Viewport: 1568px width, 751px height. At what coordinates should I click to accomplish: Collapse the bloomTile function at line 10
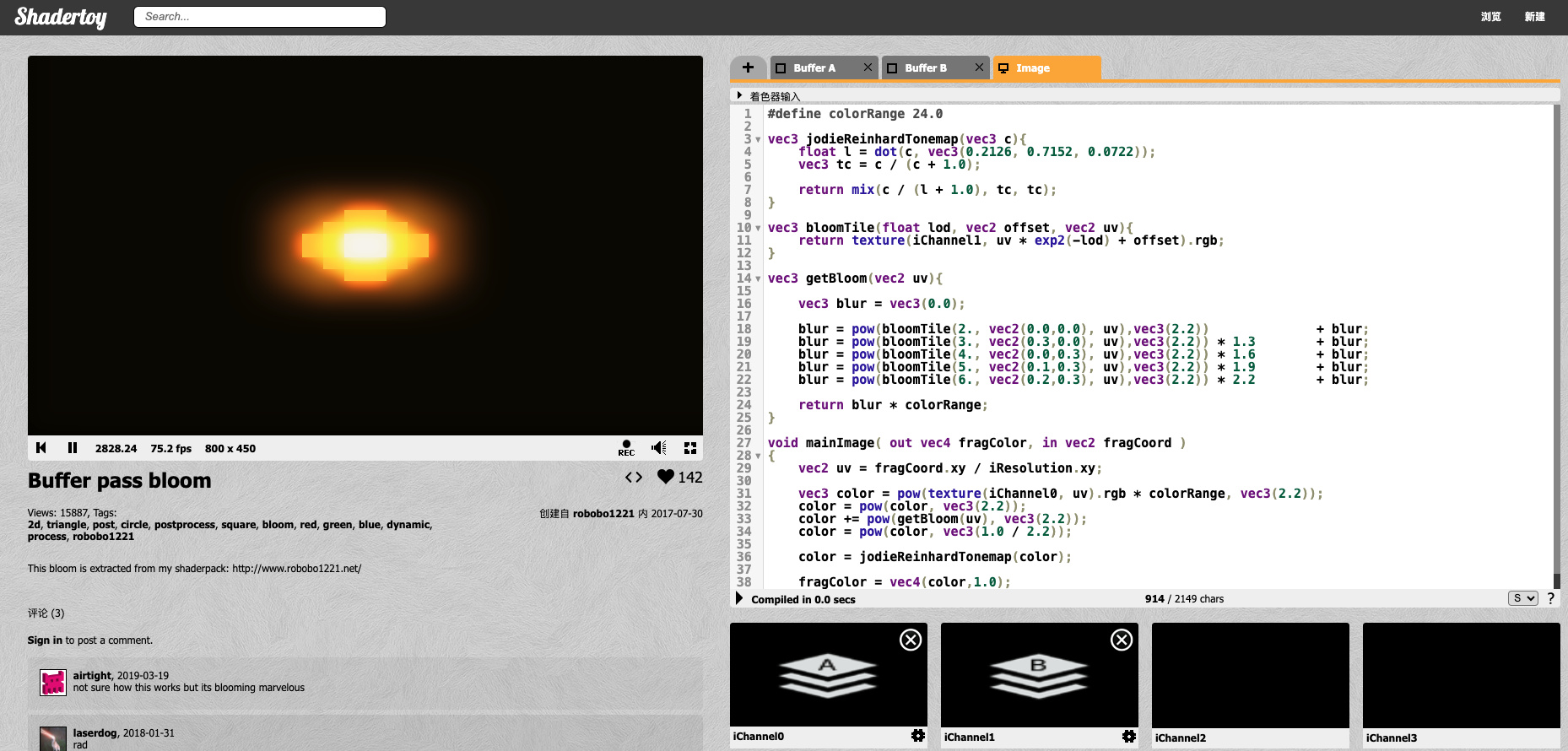click(758, 229)
